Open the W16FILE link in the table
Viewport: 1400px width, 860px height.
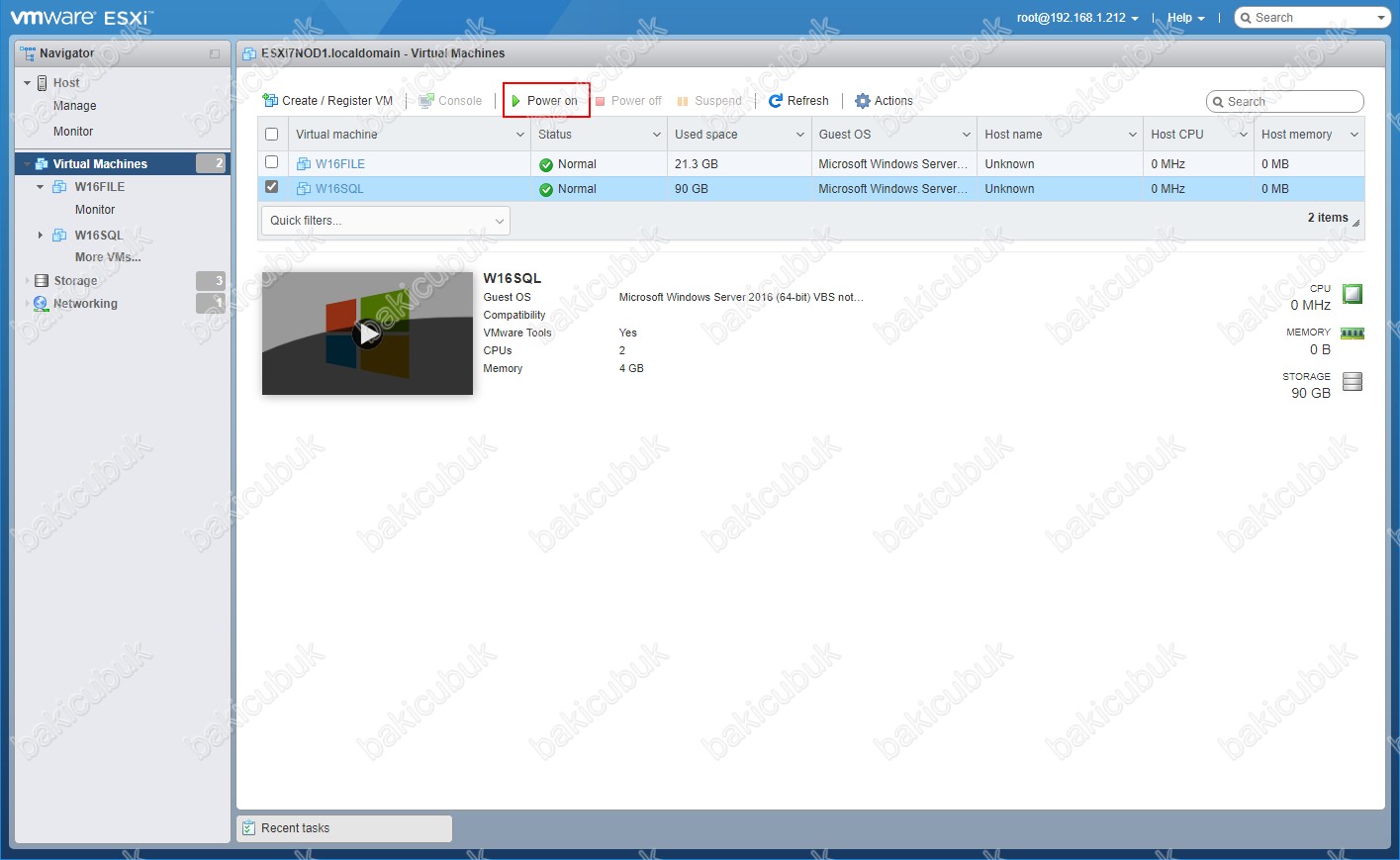coord(340,164)
